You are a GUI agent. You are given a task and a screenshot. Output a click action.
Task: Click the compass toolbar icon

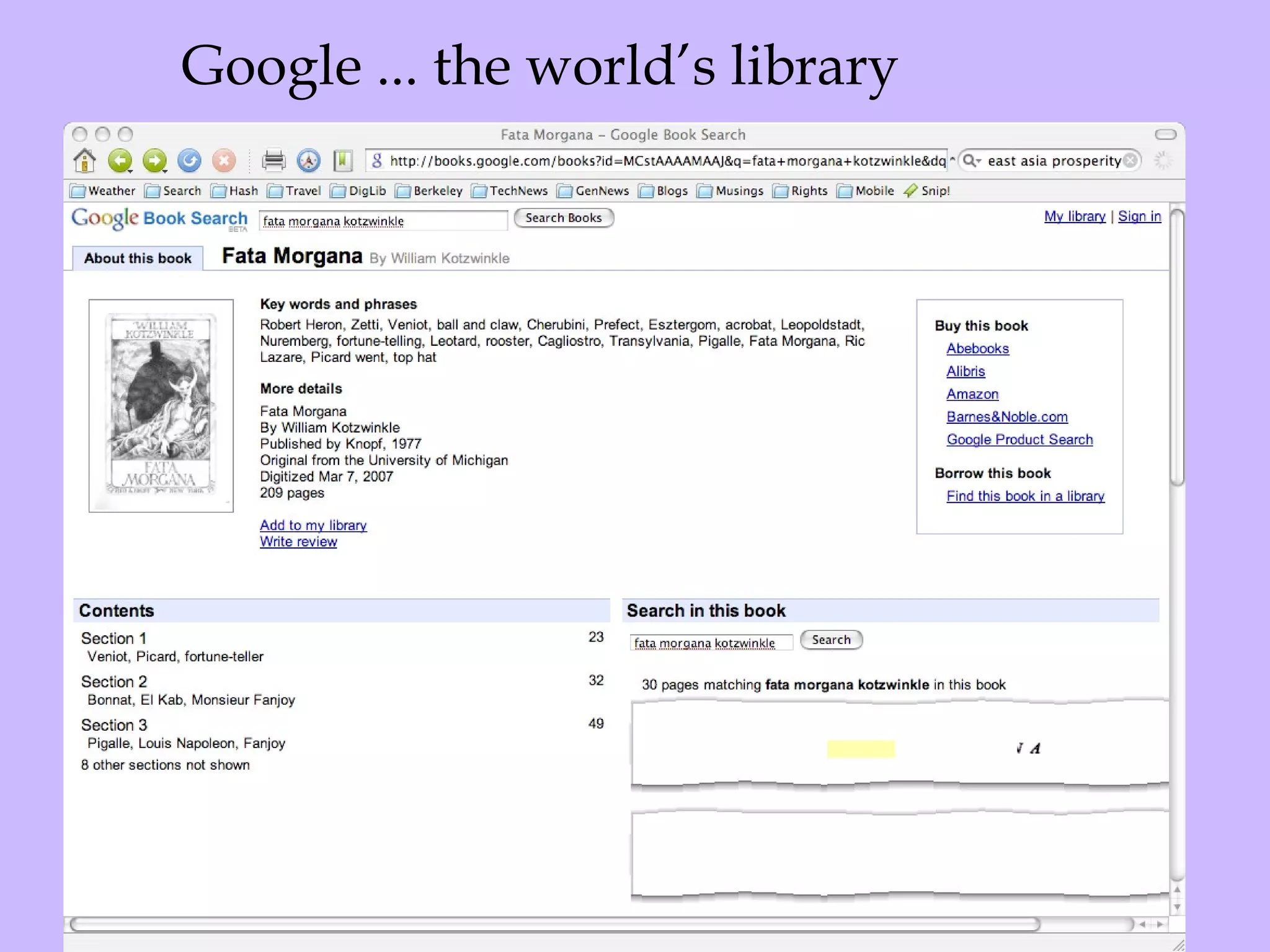tap(308, 161)
